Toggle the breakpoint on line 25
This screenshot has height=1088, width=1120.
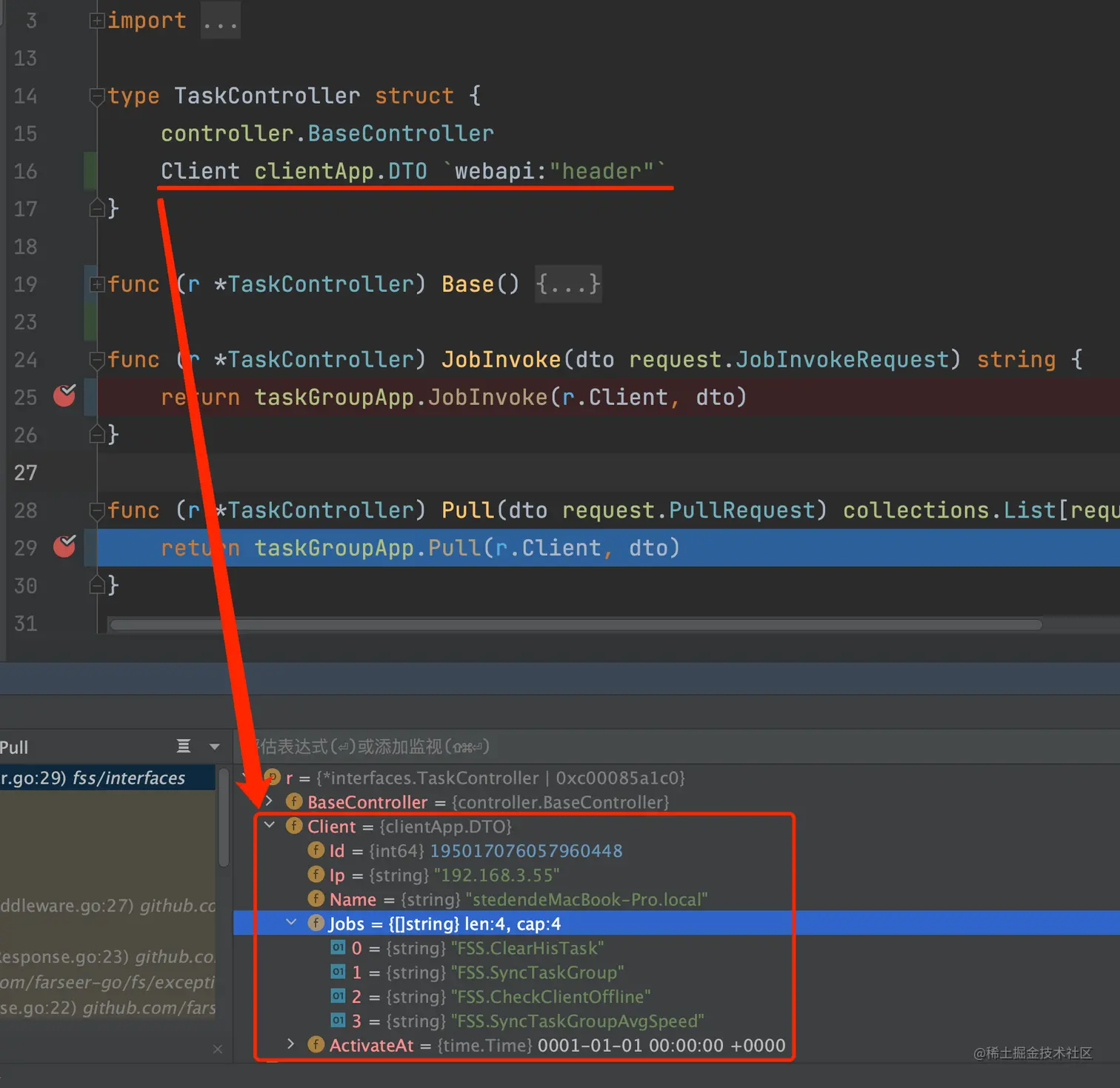click(64, 397)
